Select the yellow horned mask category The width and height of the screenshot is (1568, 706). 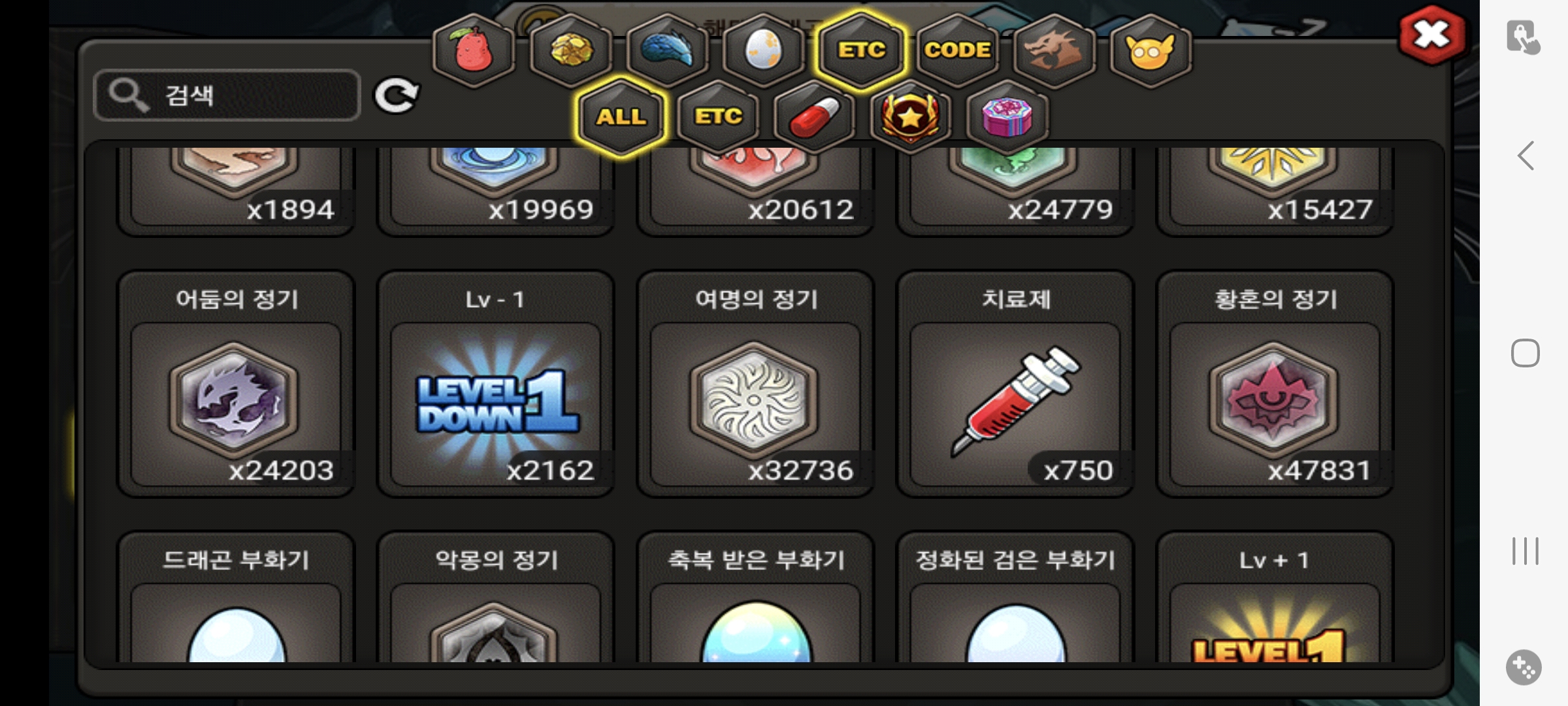pyautogui.click(x=1151, y=50)
